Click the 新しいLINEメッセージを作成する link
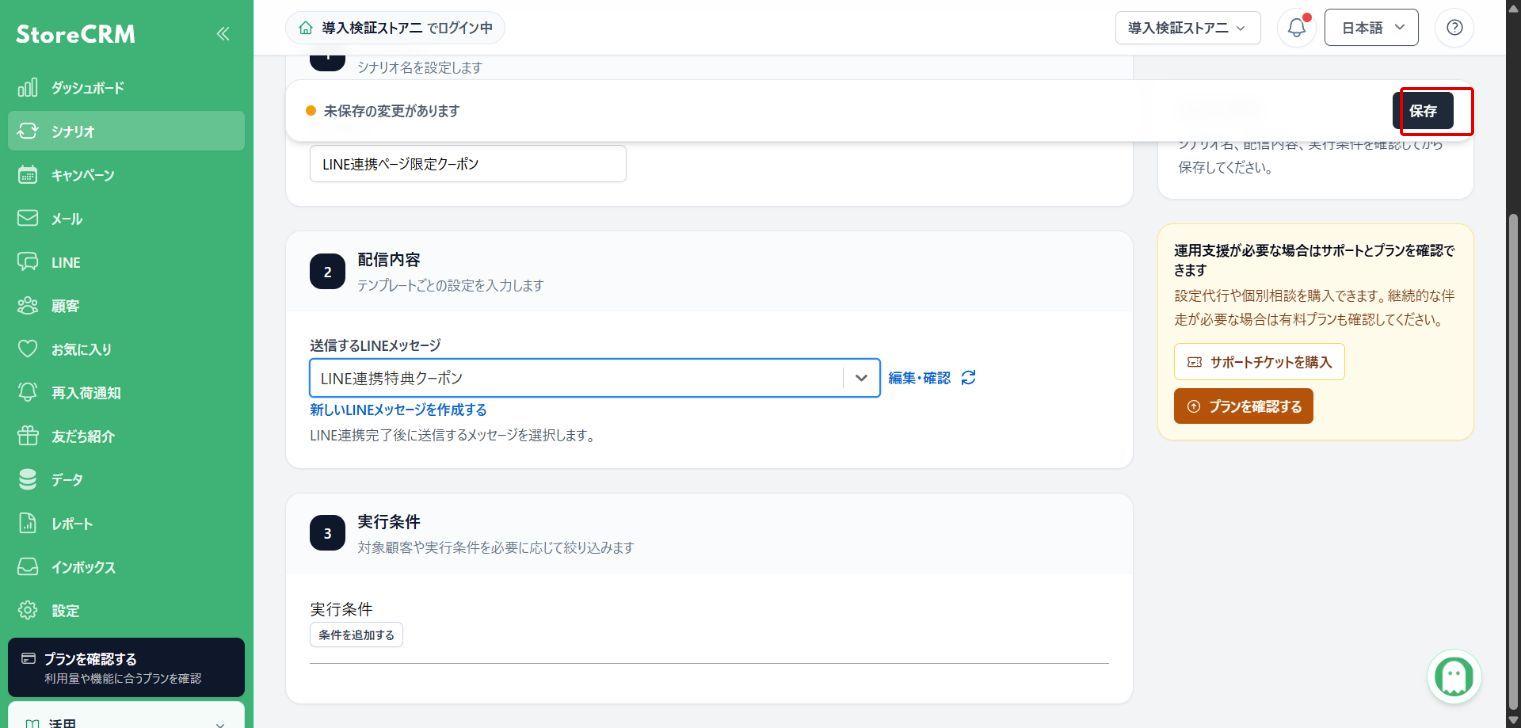The width and height of the screenshot is (1521, 728). pyautogui.click(x=398, y=410)
